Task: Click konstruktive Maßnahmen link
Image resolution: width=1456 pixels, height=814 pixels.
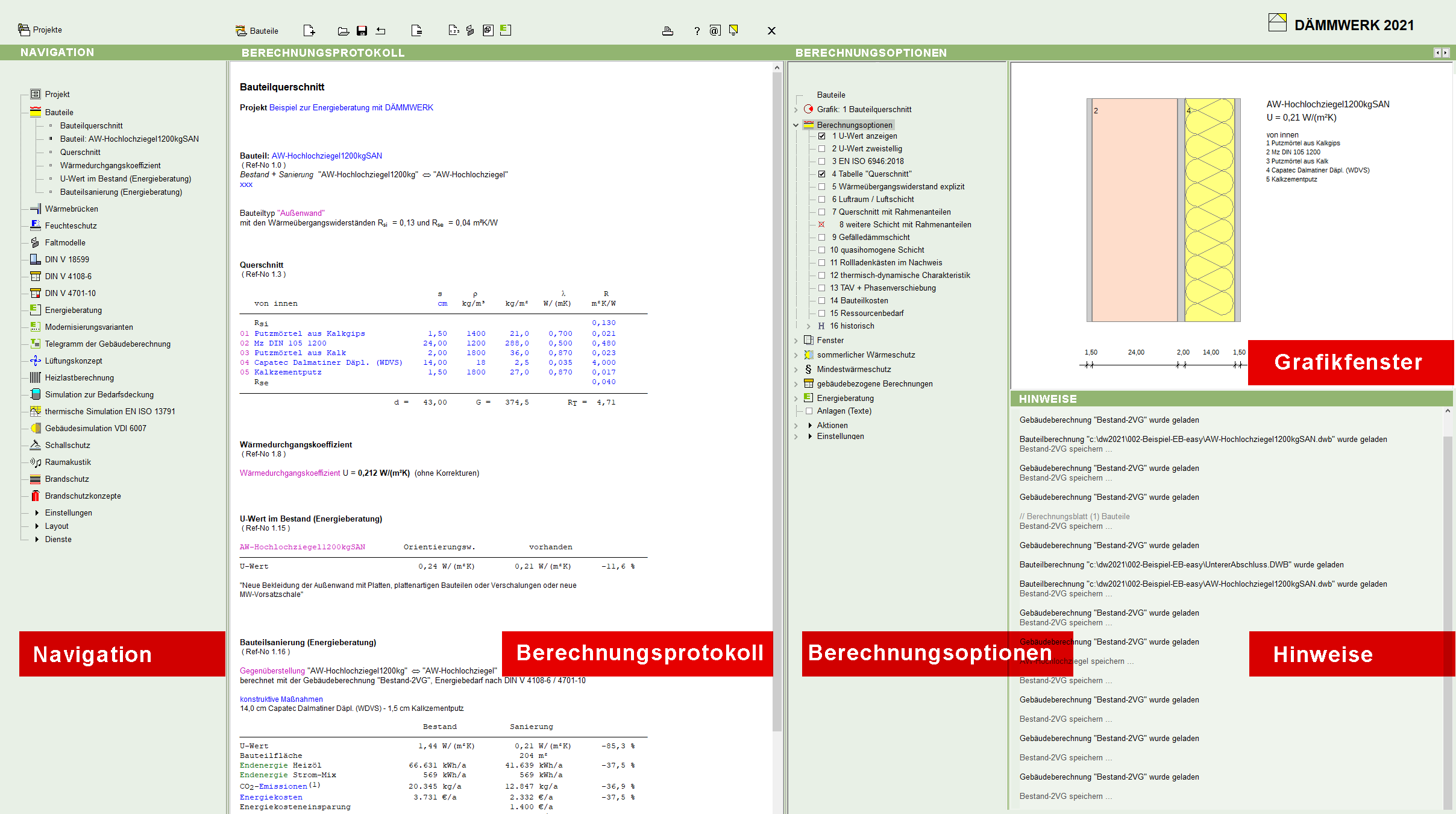Action: (x=281, y=699)
